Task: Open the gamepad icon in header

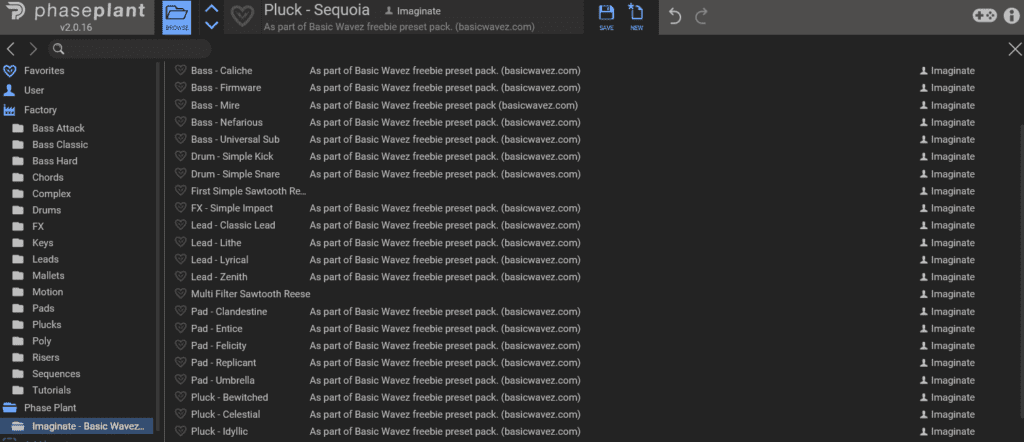Action: click(985, 16)
